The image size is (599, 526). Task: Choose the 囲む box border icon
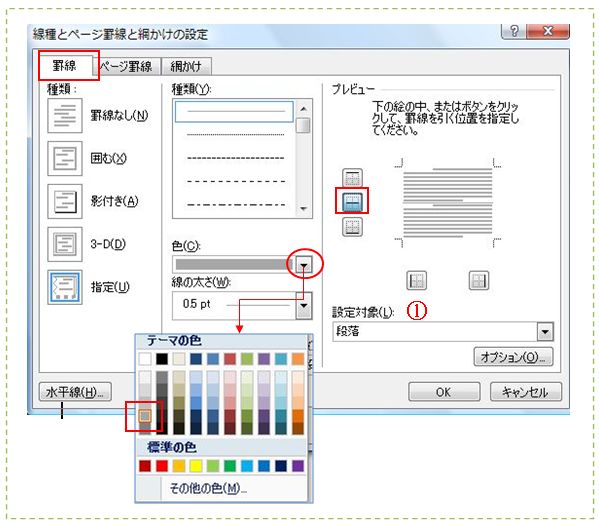tap(65, 158)
